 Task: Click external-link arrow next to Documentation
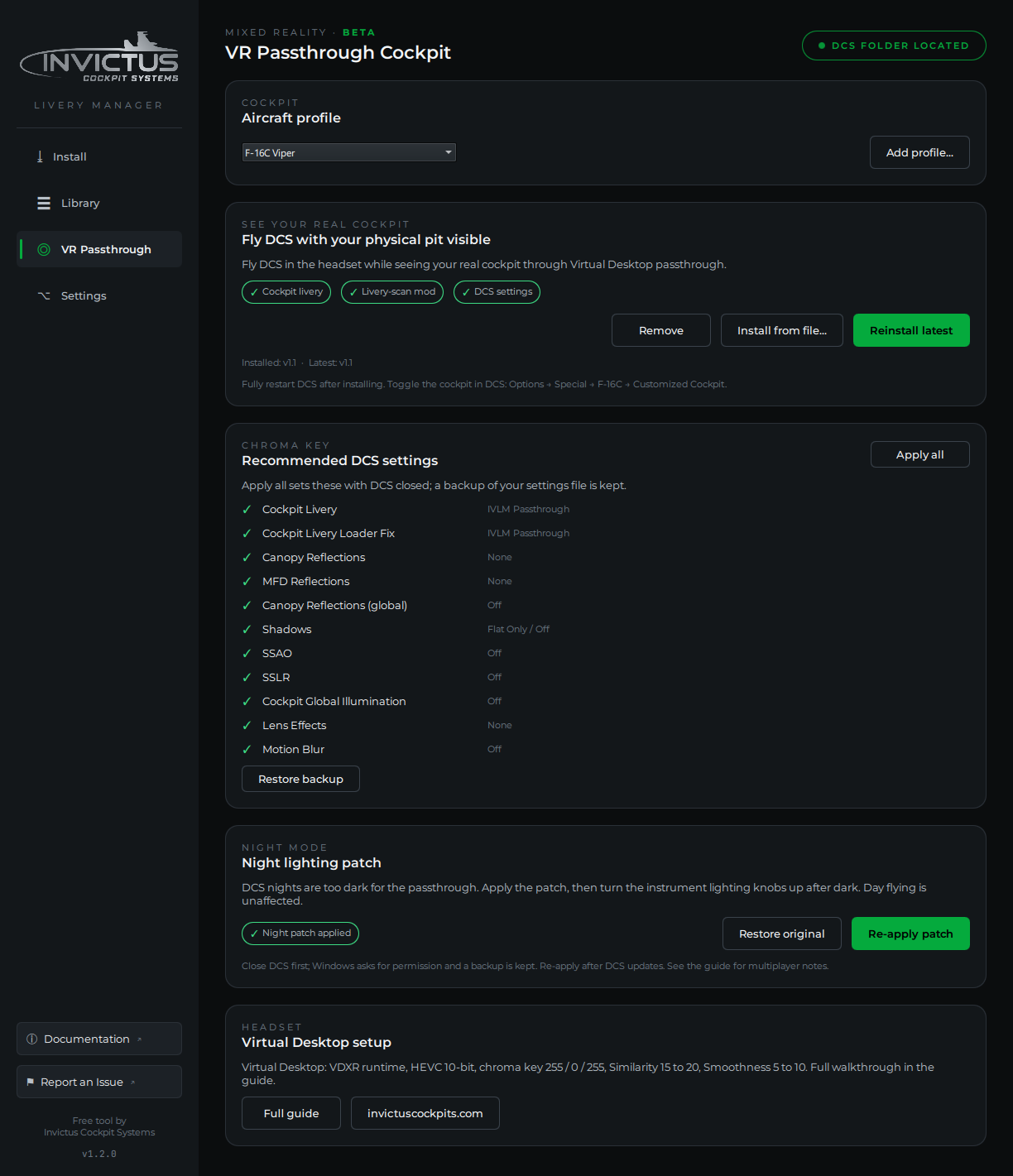pos(139,1039)
